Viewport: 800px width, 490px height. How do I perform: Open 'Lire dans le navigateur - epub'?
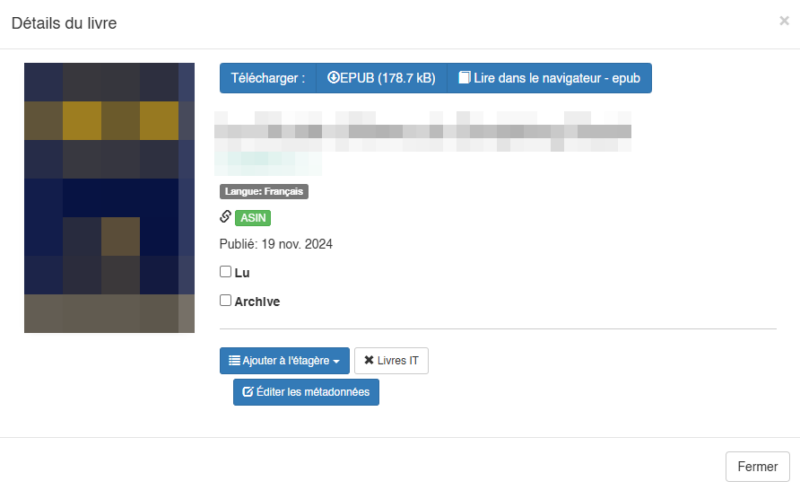point(549,78)
